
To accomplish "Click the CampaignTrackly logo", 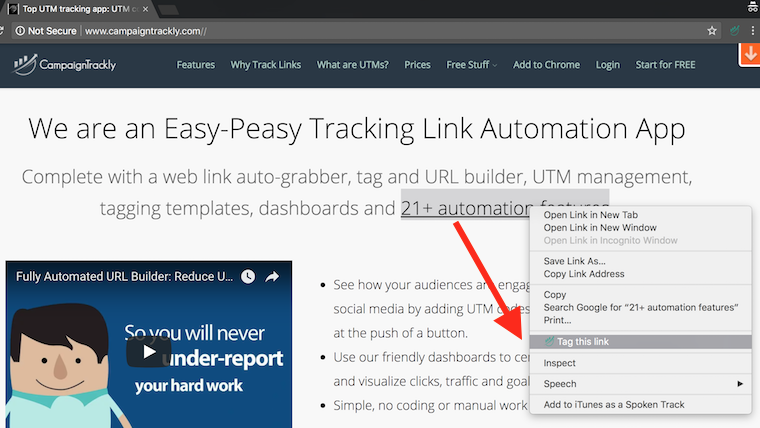I will pyautogui.click(x=64, y=64).
